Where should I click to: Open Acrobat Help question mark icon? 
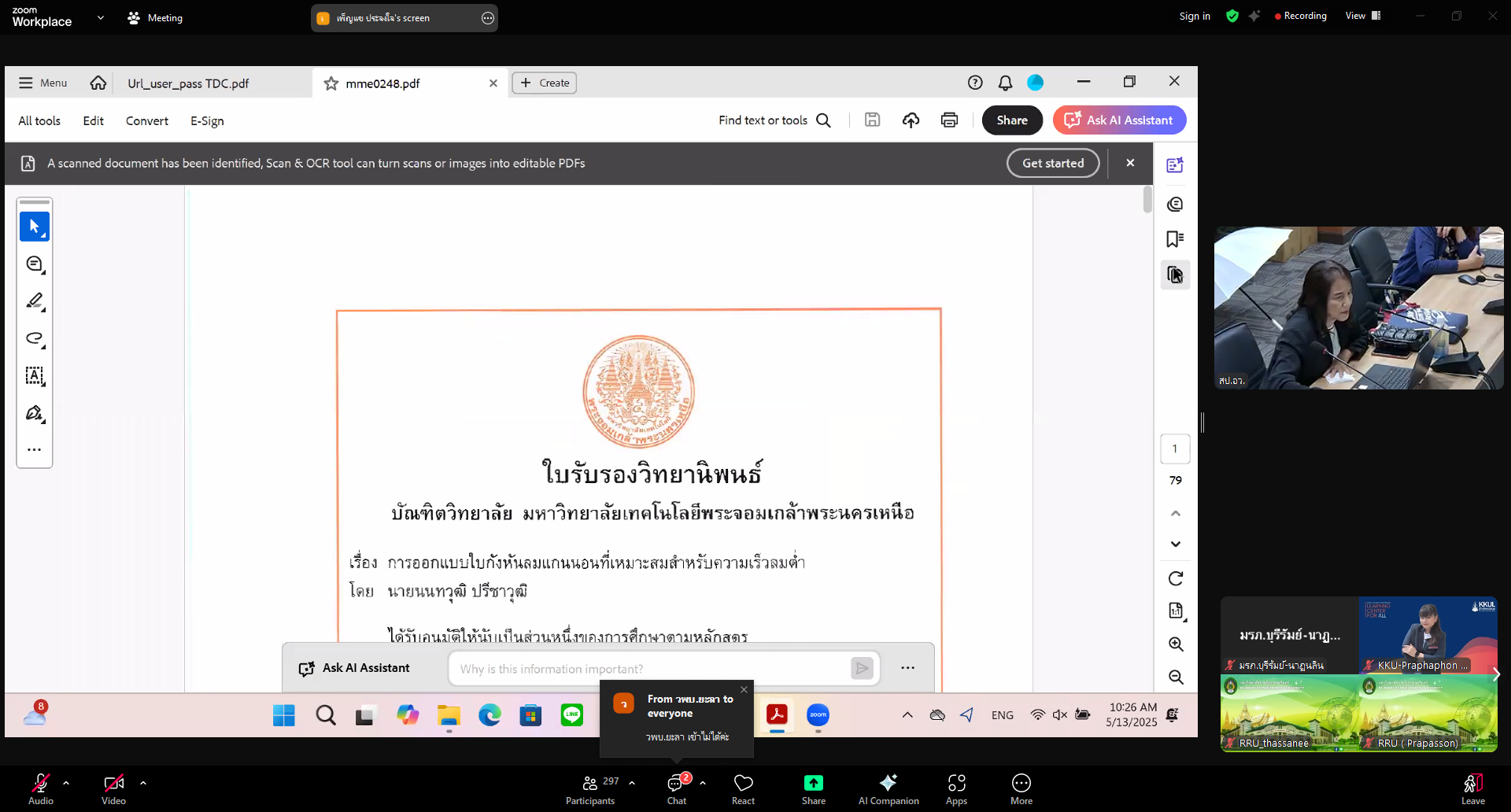(x=975, y=83)
